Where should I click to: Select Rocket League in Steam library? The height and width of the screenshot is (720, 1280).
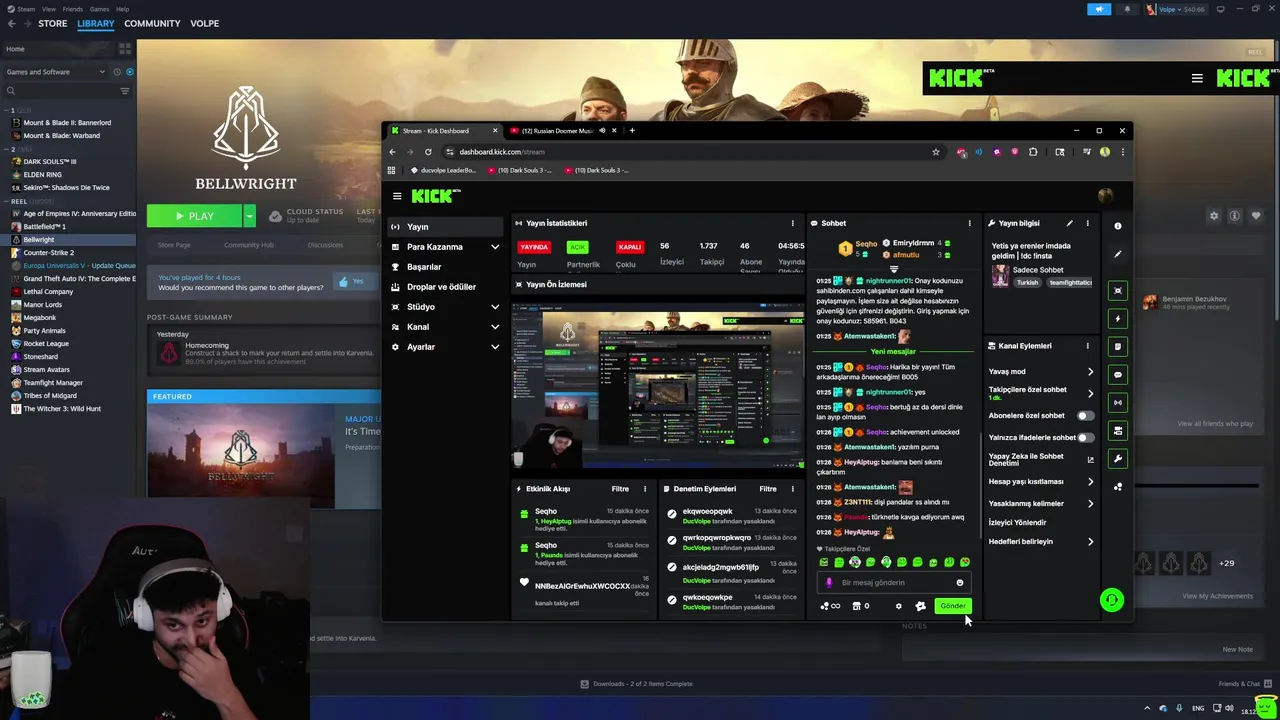[46, 344]
